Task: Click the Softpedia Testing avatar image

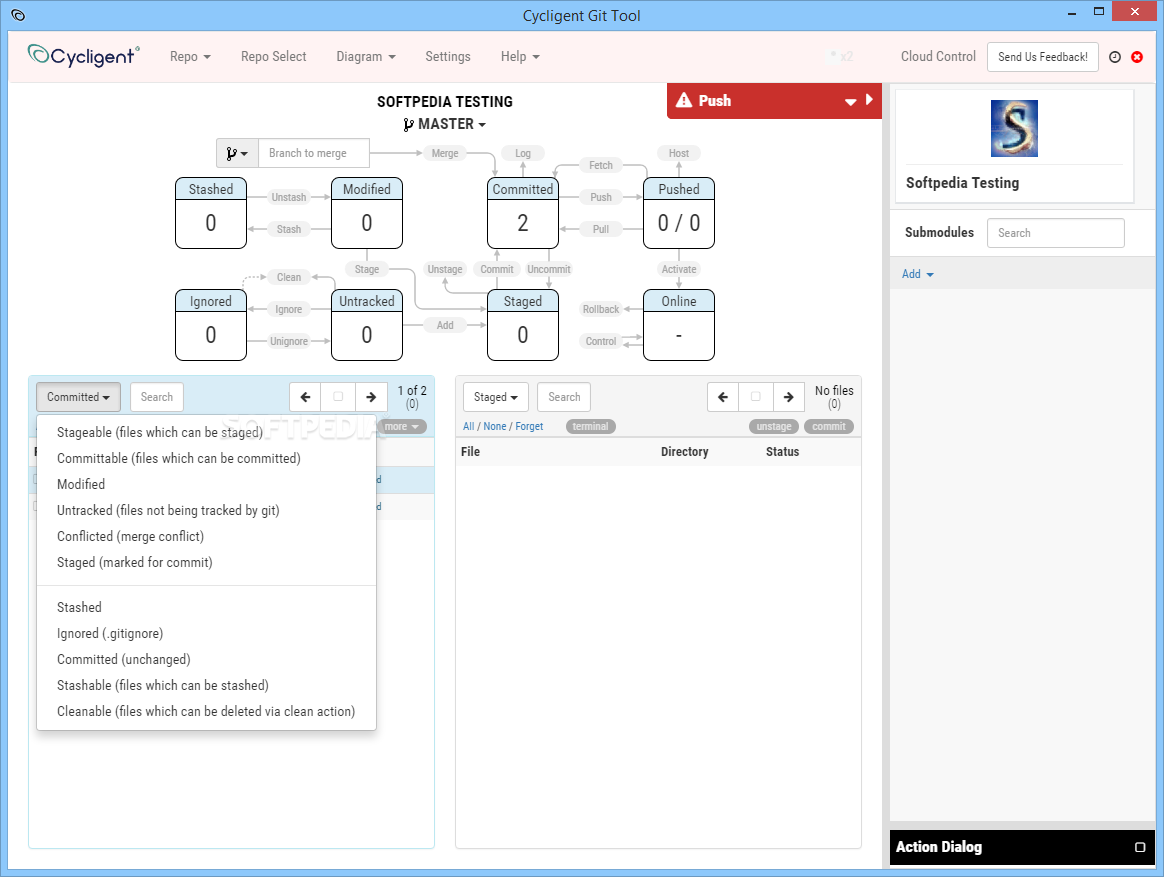Action: pos(1014,128)
